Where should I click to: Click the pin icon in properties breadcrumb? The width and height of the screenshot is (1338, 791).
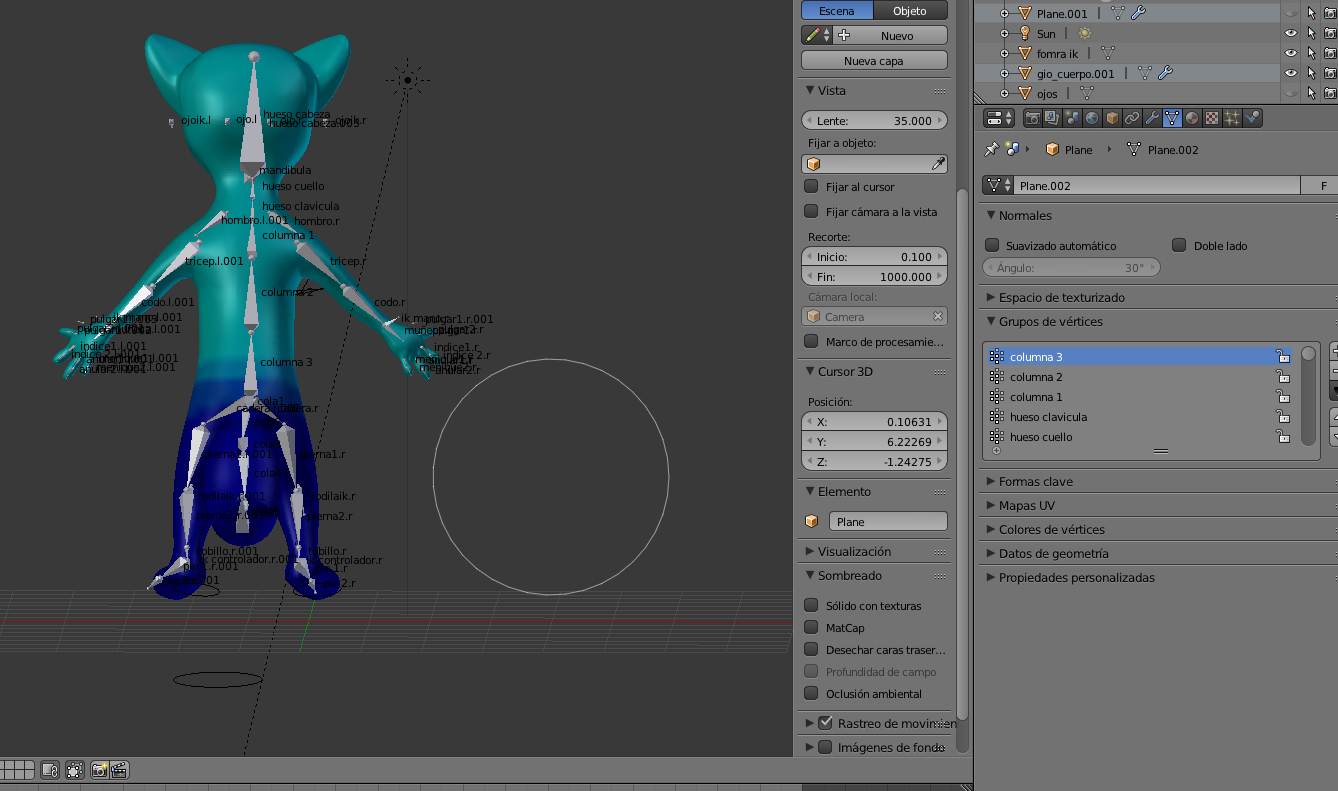pyautogui.click(x=991, y=149)
